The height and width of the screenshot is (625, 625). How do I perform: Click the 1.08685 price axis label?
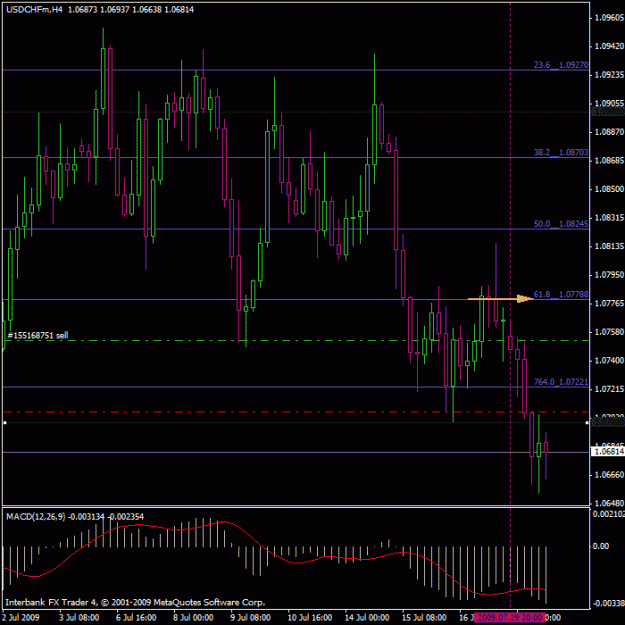(609, 160)
